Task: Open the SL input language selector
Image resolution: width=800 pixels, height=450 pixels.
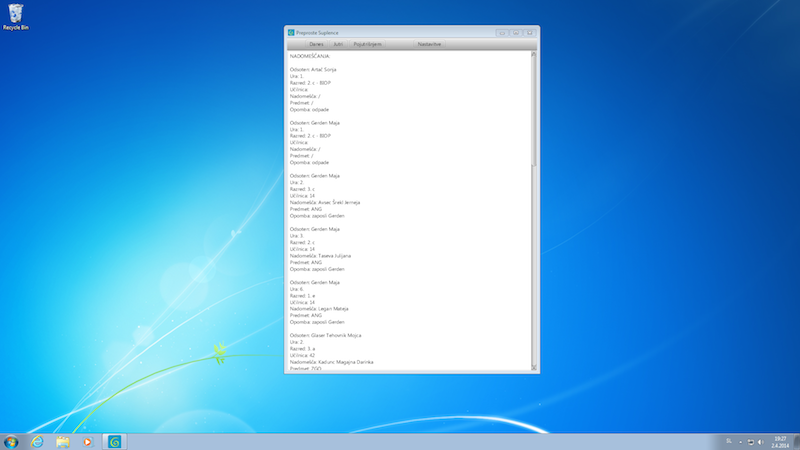Action: [x=727, y=441]
